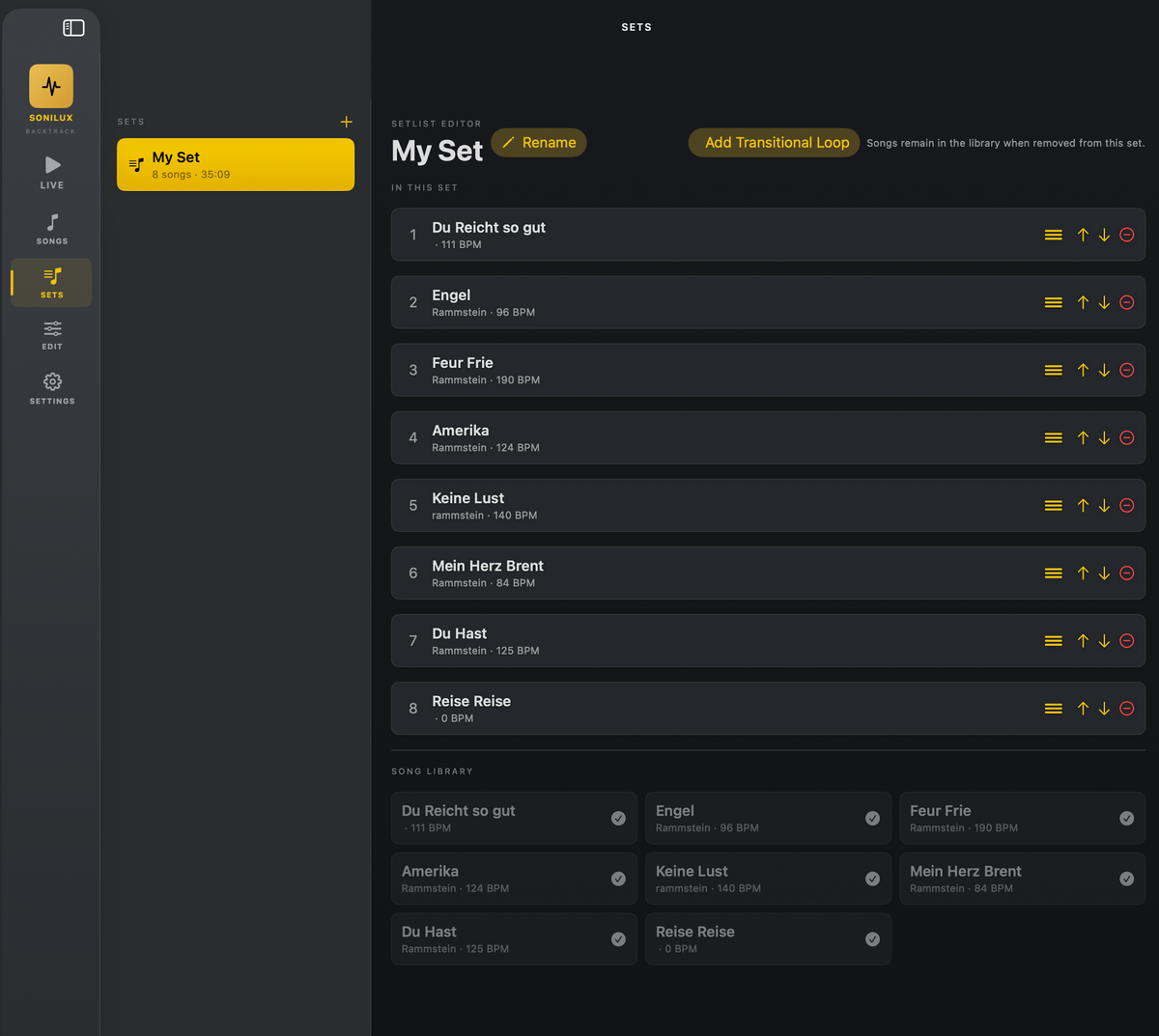
Task: Move Amerika down in the setlist
Action: [x=1104, y=437]
